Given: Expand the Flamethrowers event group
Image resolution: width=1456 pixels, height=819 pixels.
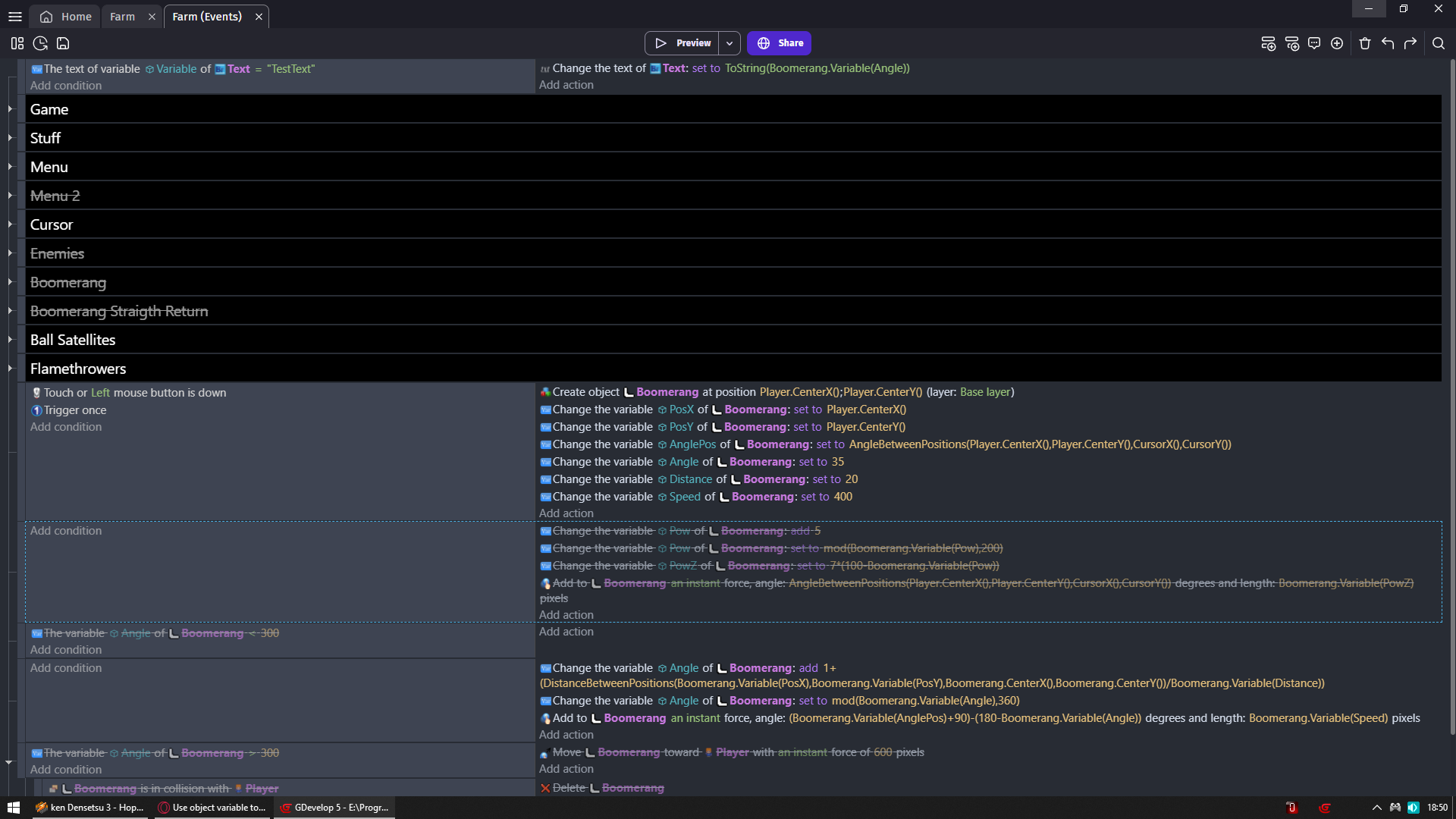Looking at the screenshot, I should (x=10, y=369).
